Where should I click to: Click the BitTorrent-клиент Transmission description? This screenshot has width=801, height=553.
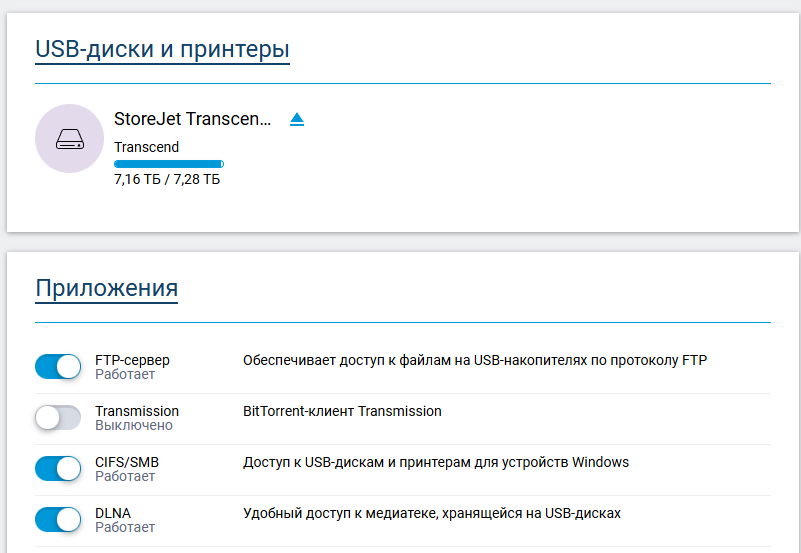tap(342, 411)
